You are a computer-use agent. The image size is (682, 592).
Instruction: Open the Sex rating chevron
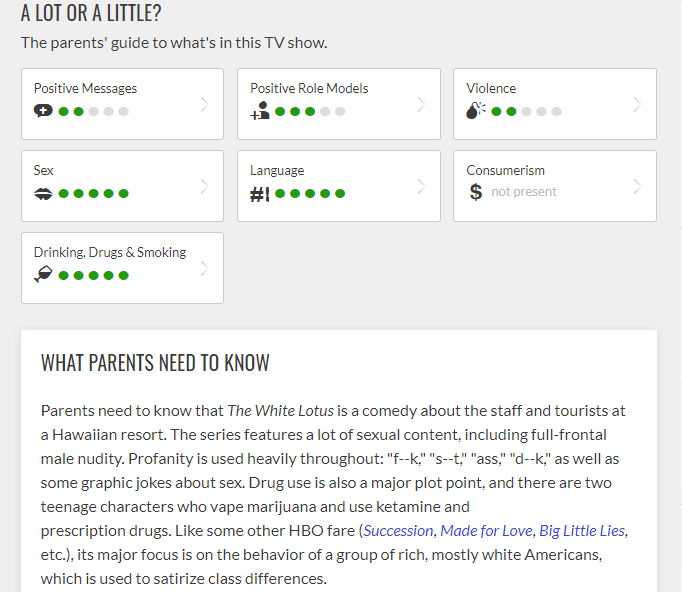(x=204, y=187)
